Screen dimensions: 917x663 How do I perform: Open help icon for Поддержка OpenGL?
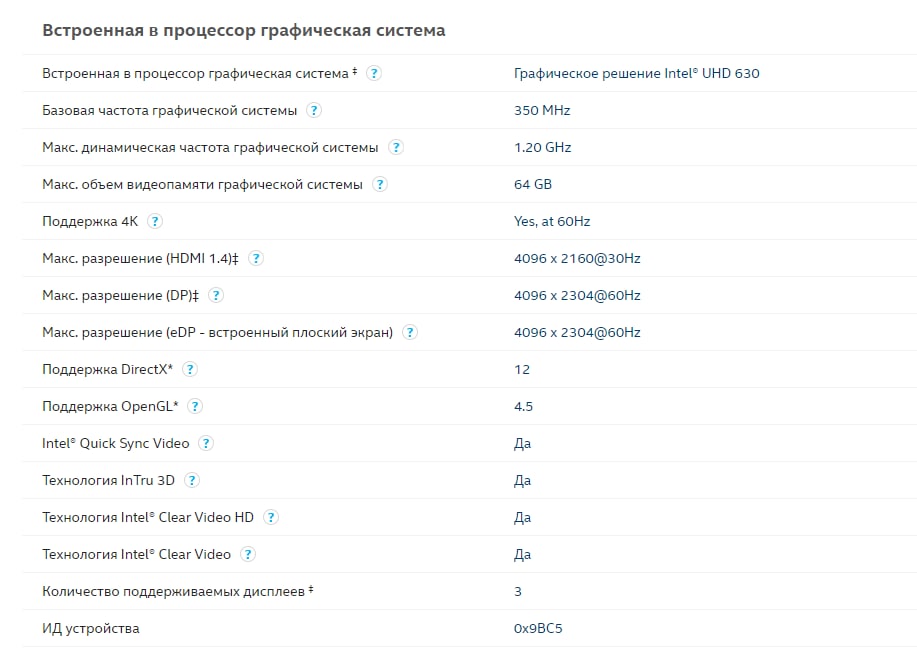pyautogui.click(x=195, y=406)
